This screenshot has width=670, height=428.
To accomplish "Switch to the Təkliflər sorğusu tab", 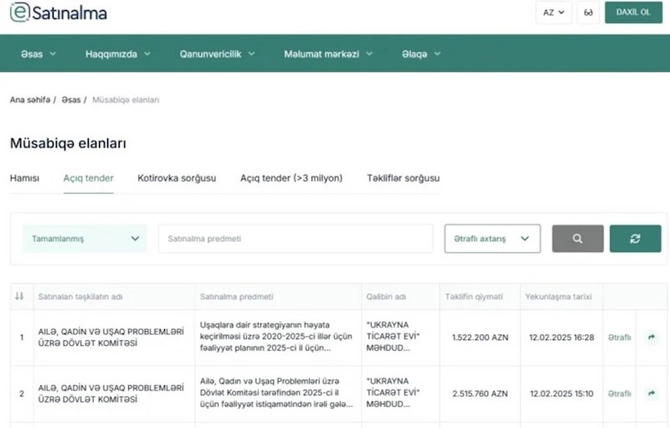I will tap(403, 178).
